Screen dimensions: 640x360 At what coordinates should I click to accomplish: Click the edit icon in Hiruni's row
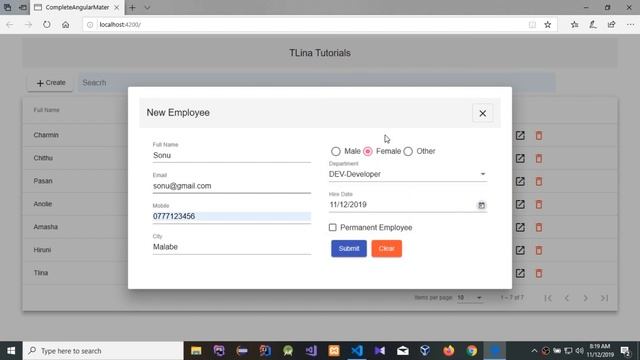point(520,250)
